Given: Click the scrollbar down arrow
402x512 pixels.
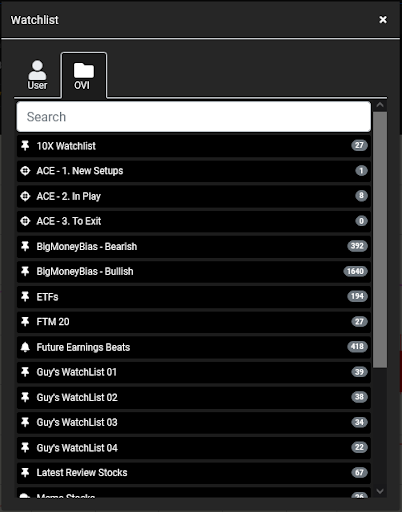Looking at the screenshot, I should (380, 491).
